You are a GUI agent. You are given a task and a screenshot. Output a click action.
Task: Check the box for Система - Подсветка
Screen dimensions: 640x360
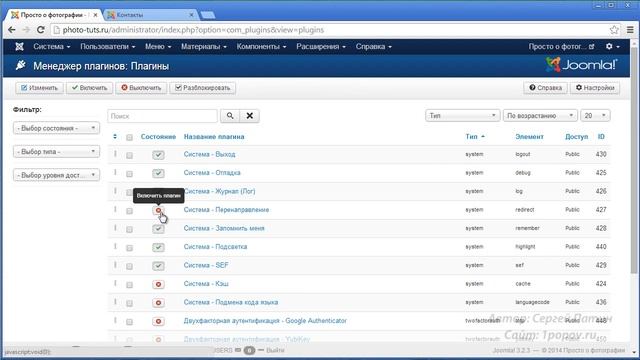click(x=129, y=248)
